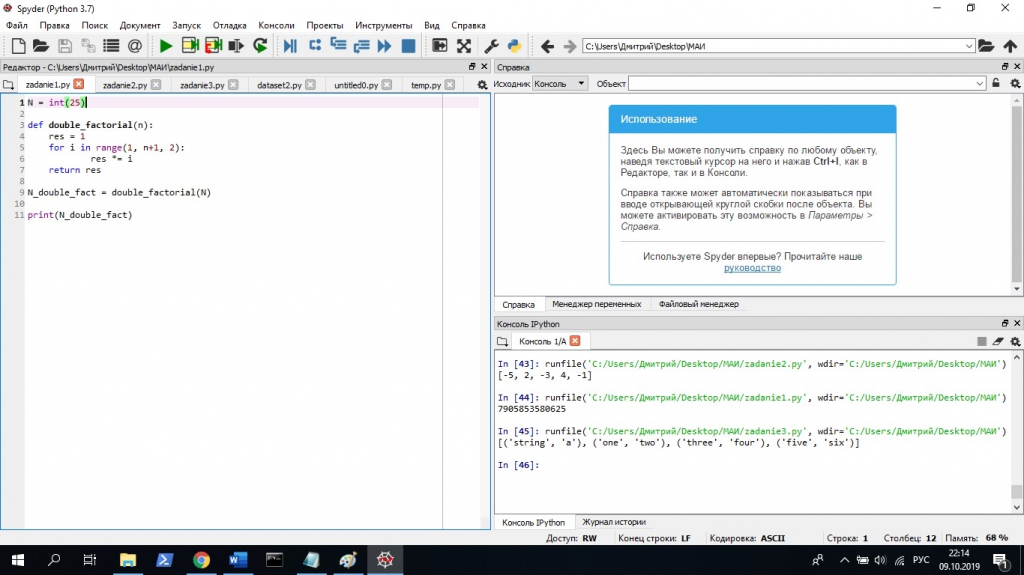
Task: Create a new file with toolbar icon
Action: point(18,46)
